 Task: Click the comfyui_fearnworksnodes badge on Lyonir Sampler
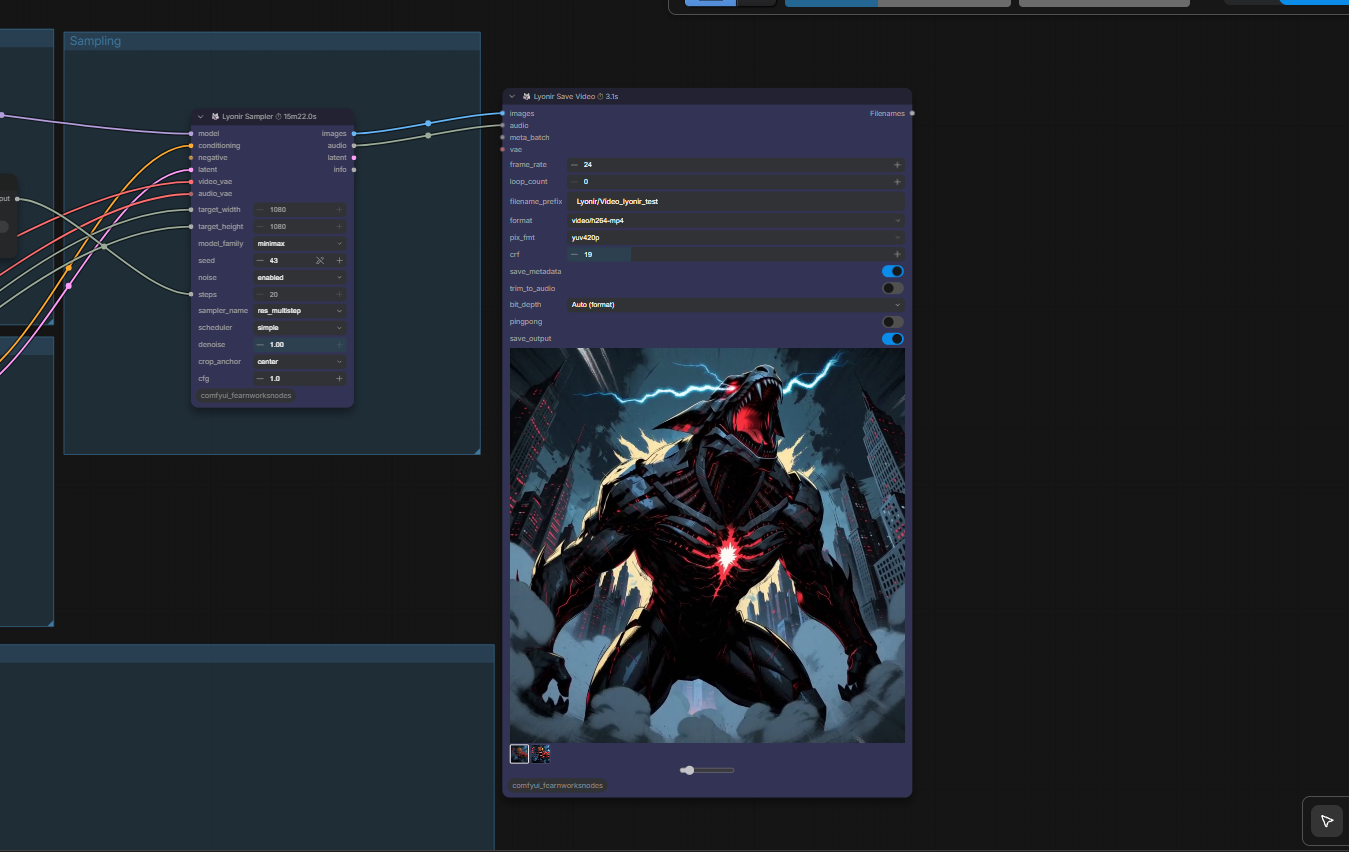click(x=246, y=396)
